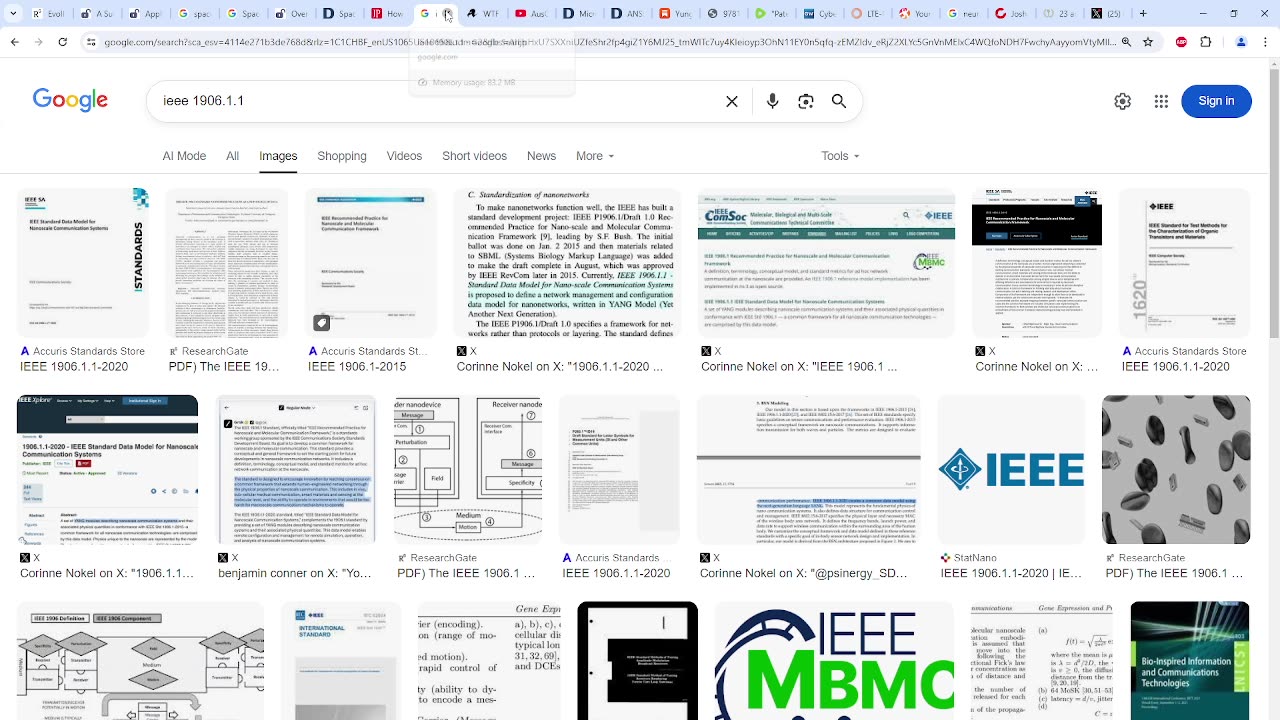
Task: Open the Shopping tab
Action: [342, 156]
